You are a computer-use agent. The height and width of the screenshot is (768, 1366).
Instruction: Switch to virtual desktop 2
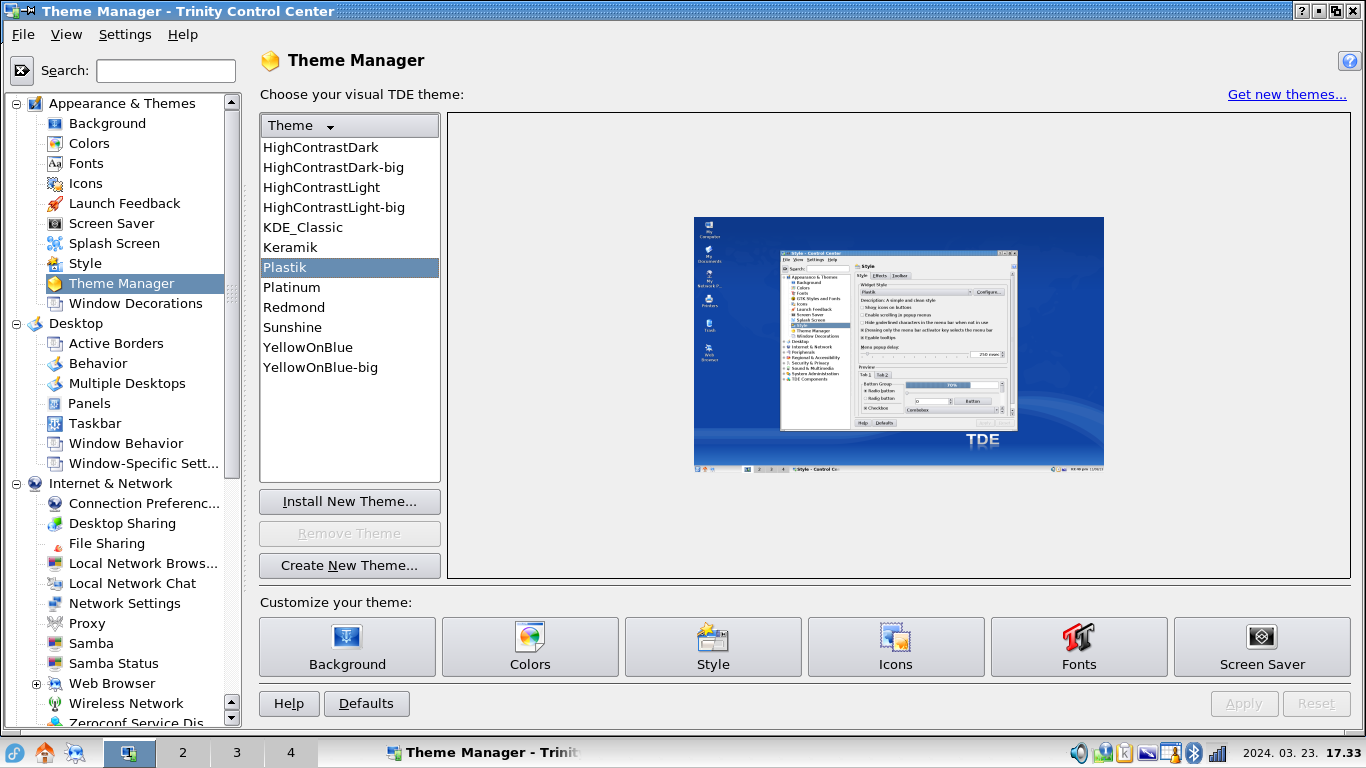[x=183, y=753]
